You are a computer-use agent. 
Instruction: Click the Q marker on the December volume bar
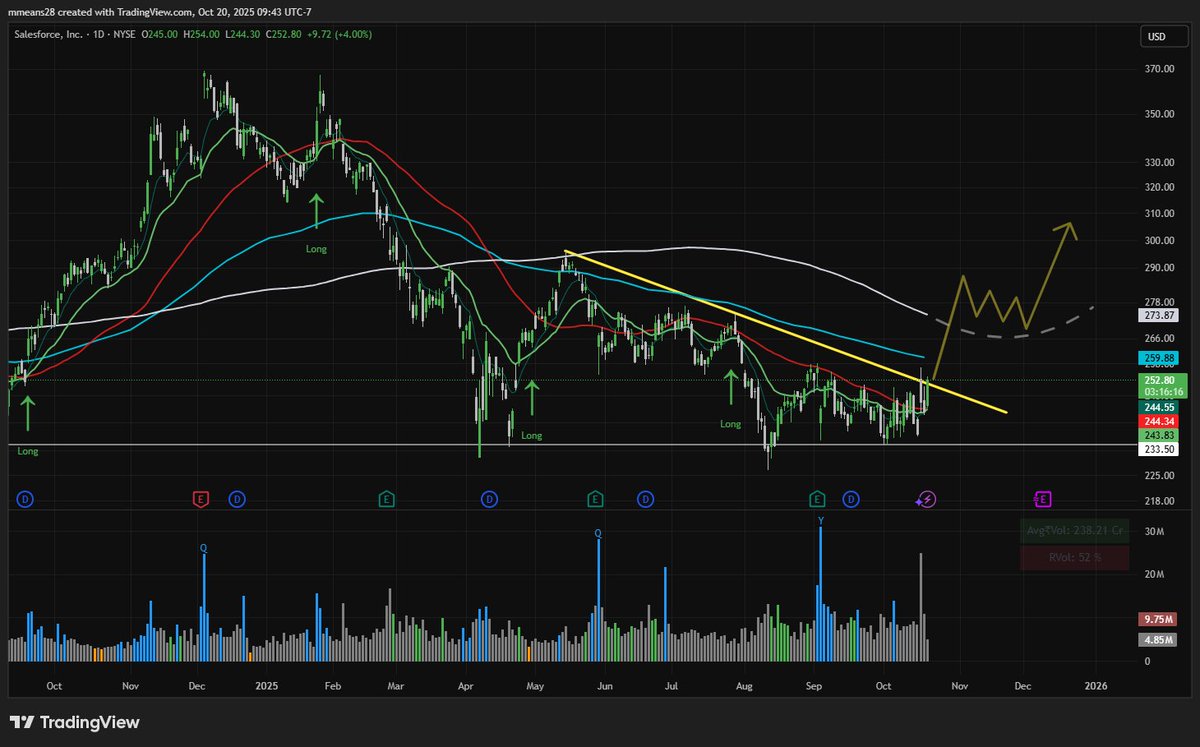tap(204, 548)
